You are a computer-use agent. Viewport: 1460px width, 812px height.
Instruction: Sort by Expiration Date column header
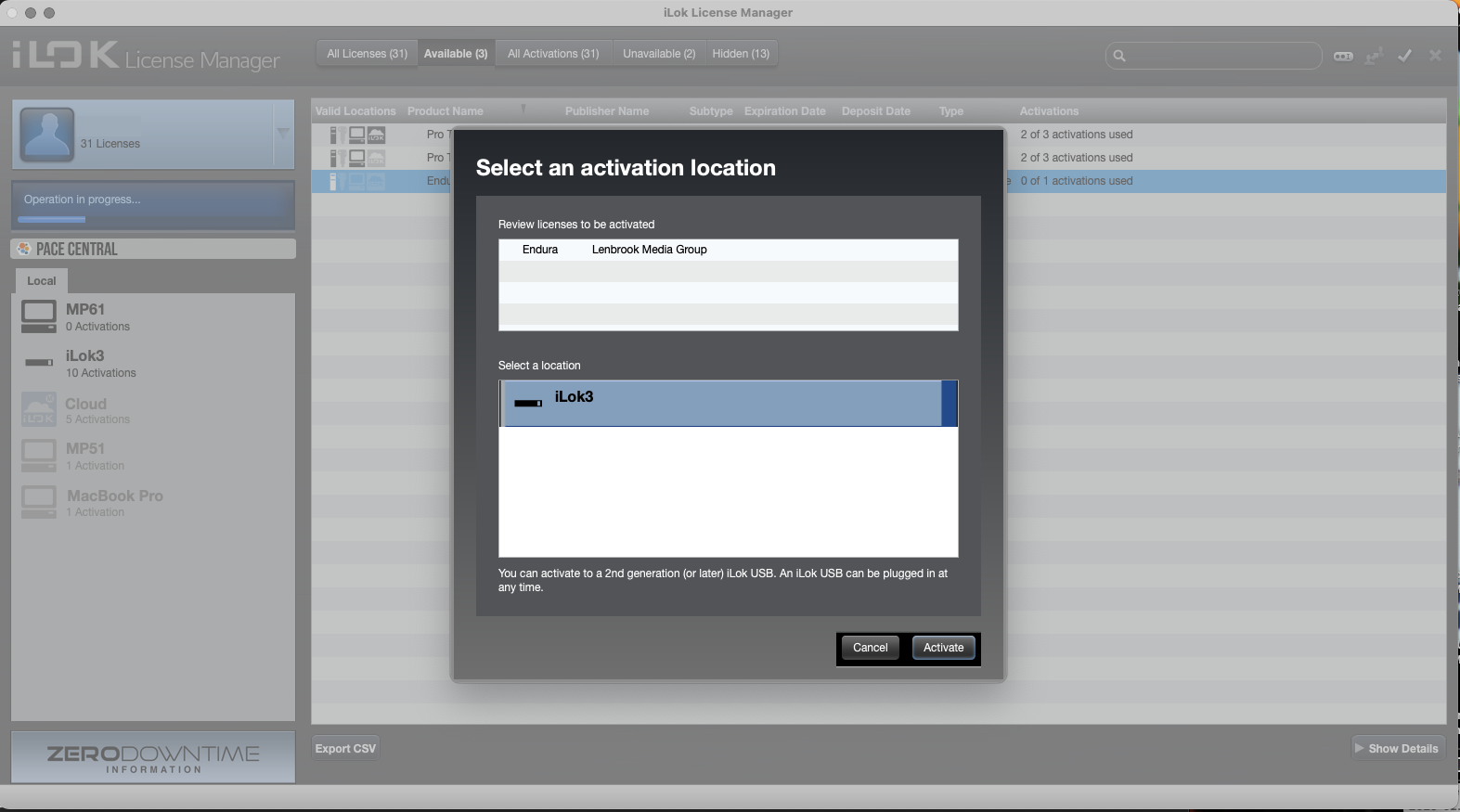[784, 111]
